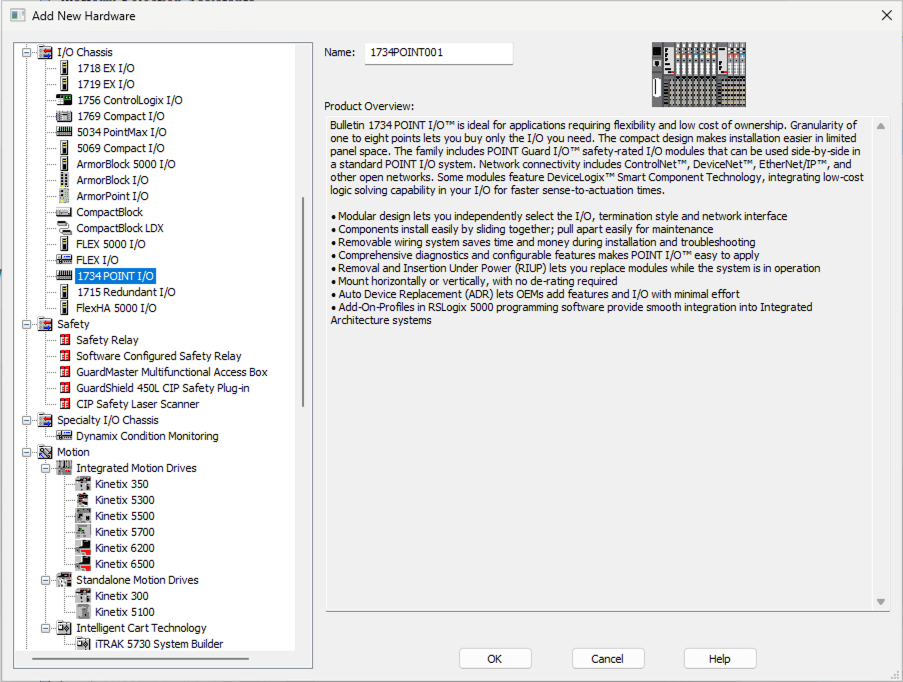Click the hardware tree vertical scrollbar

[303, 300]
